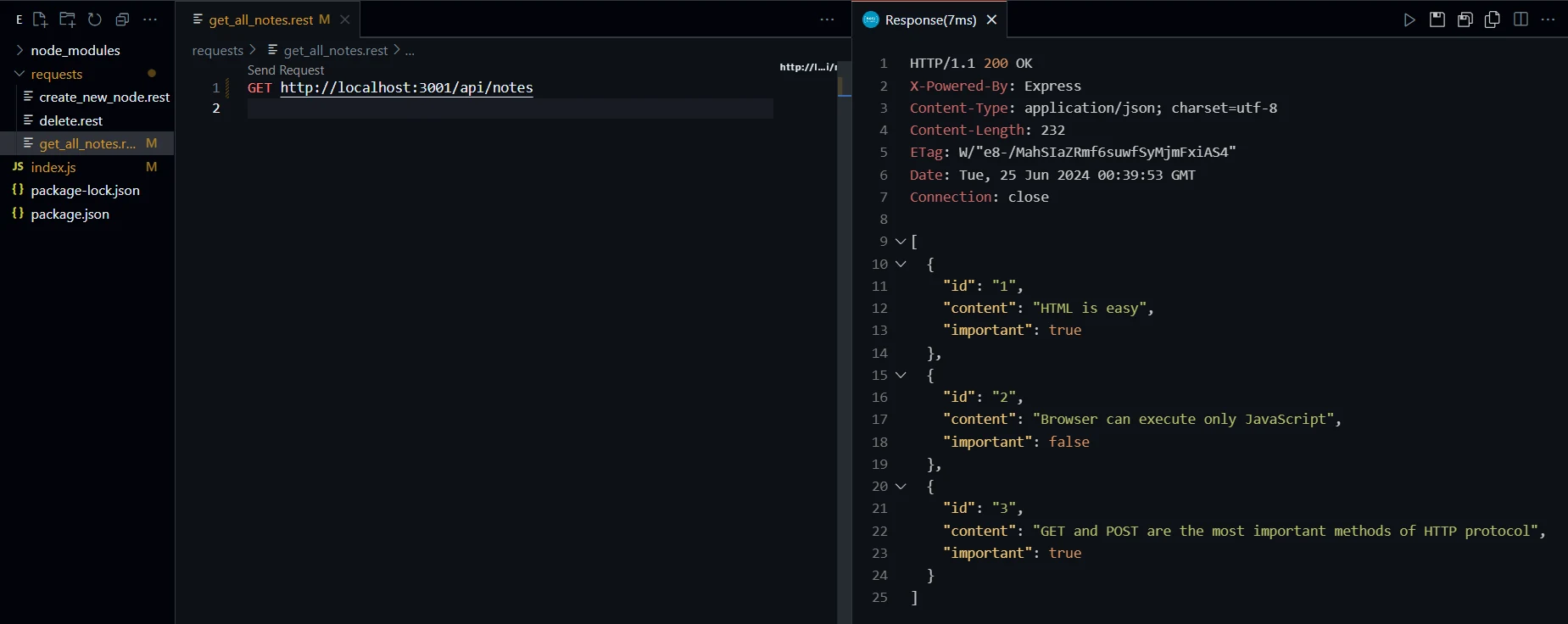Image resolution: width=1568 pixels, height=624 pixels.
Task: Save the full response to file
Action: point(1437,19)
